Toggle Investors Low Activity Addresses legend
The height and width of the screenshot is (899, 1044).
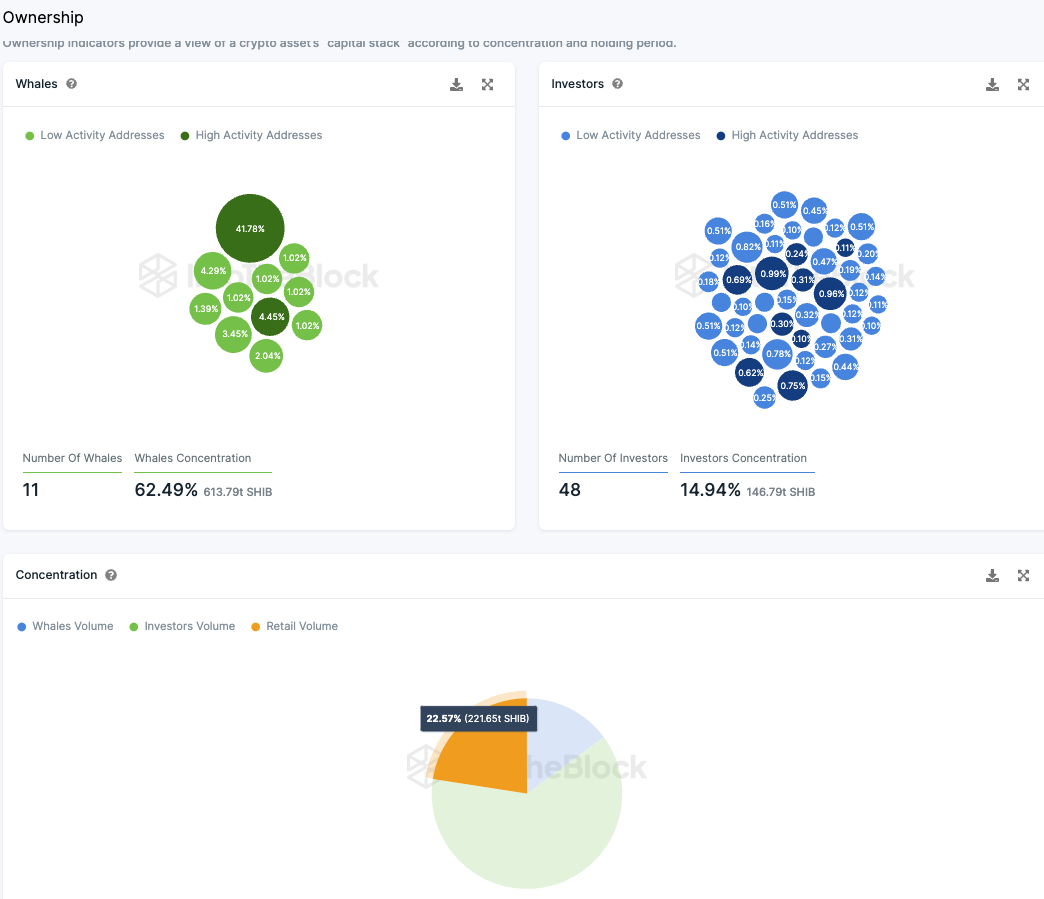[631, 135]
